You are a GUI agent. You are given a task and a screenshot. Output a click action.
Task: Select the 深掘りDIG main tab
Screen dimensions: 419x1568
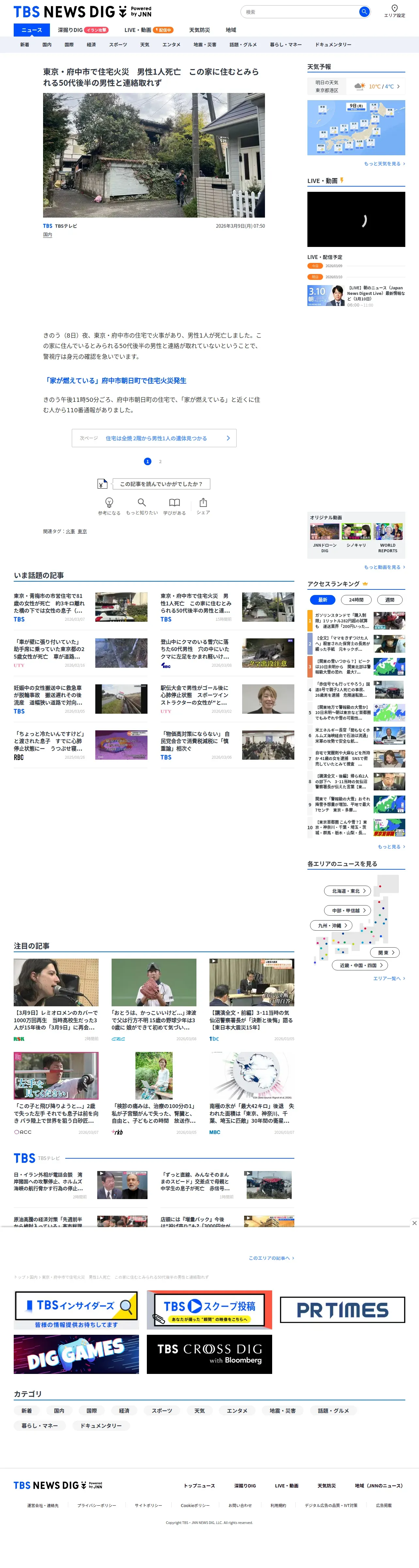[83, 30]
